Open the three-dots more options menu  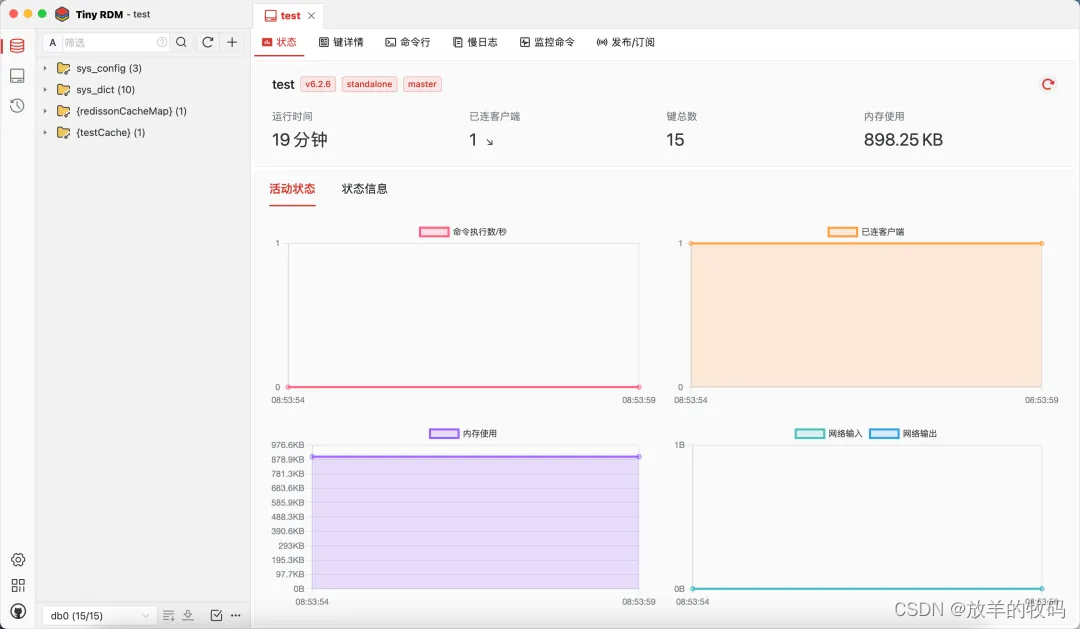tap(236, 615)
